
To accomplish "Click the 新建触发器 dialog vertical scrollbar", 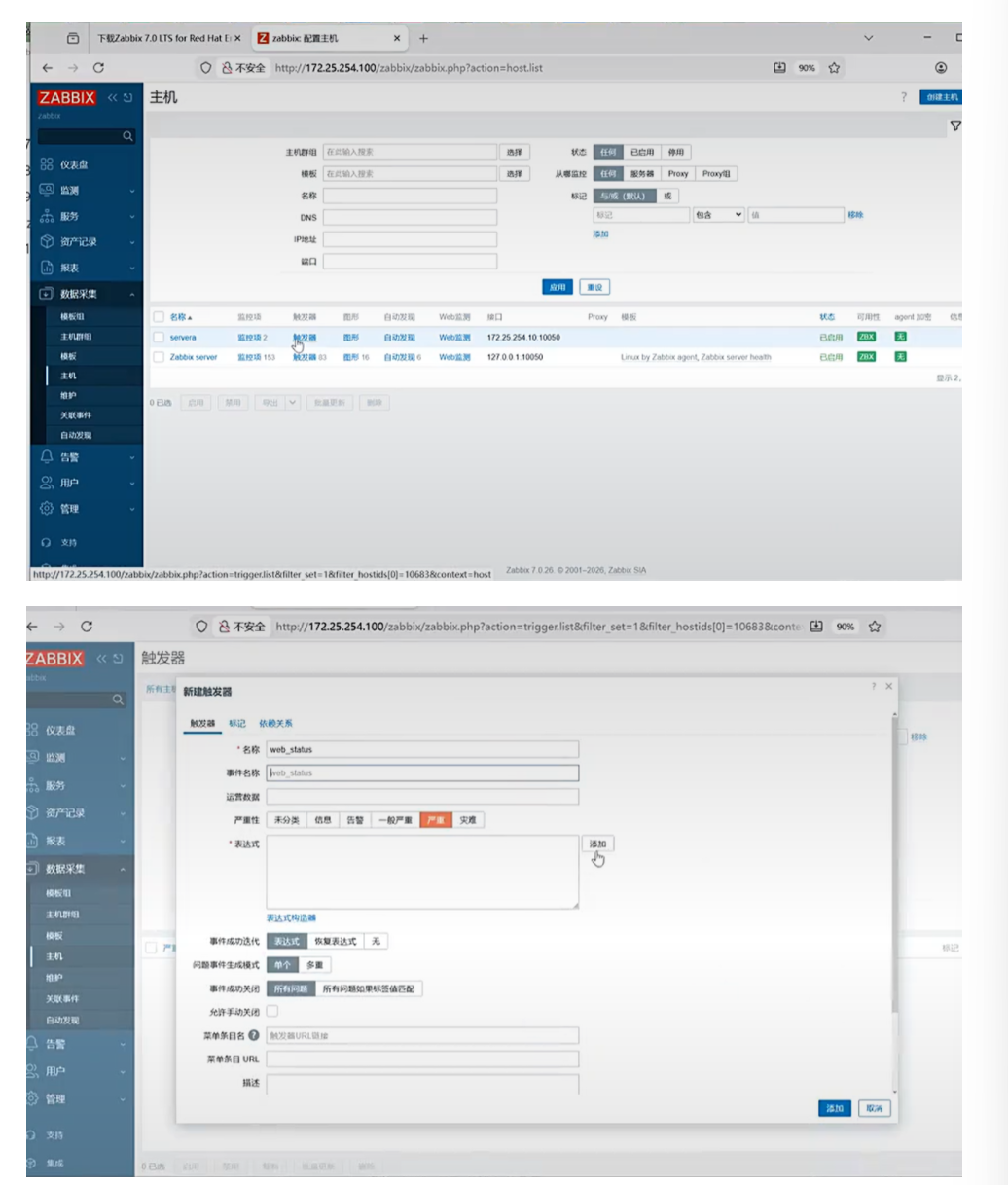I will (x=893, y=866).
